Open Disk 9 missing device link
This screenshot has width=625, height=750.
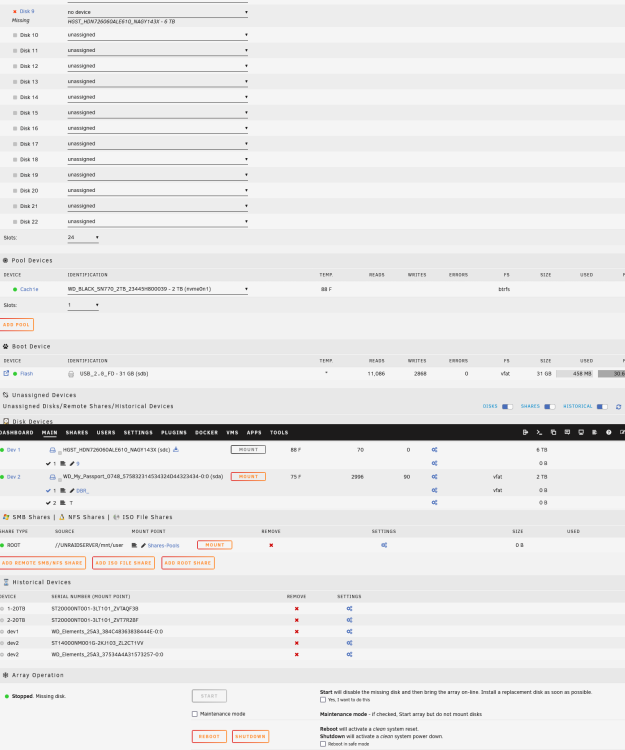[x=27, y=11]
